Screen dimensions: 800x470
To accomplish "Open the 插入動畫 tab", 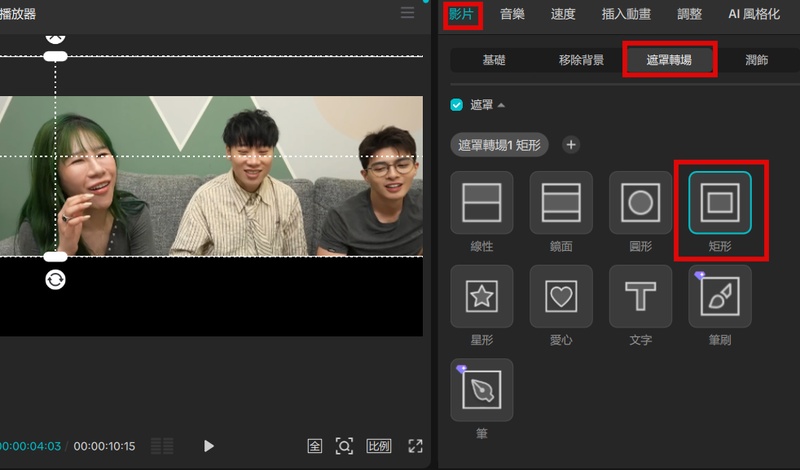I will (626, 14).
